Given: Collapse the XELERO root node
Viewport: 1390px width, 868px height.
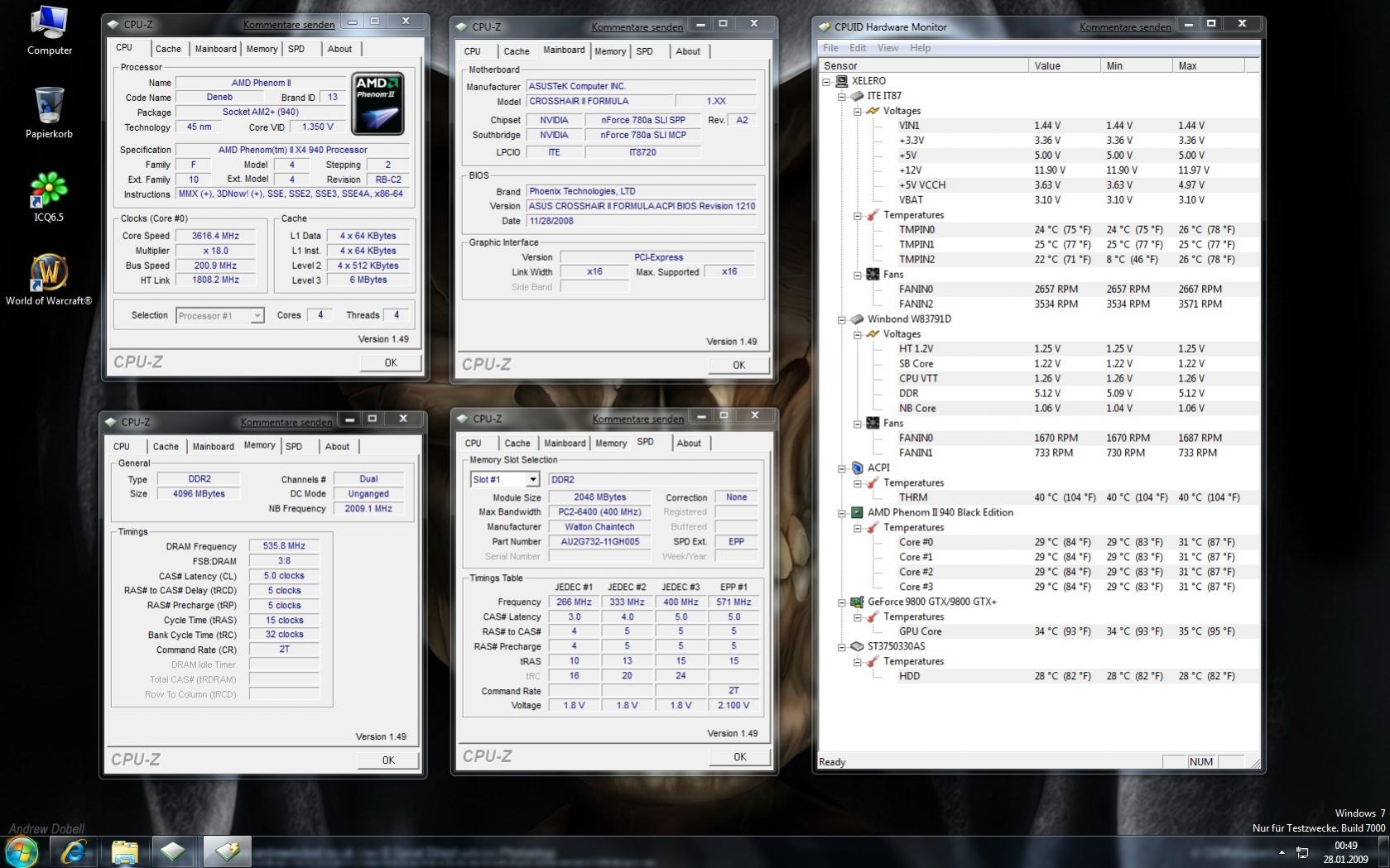Looking at the screenshot, I should (826, 81).
